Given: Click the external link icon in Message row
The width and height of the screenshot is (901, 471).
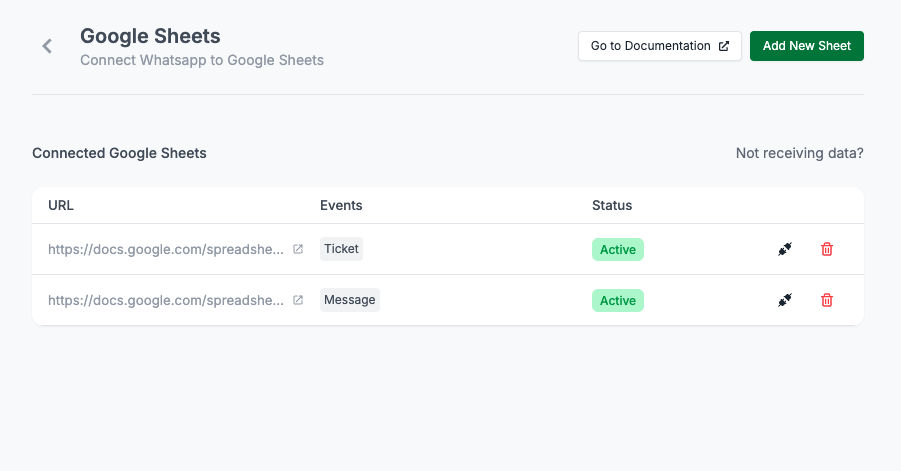Looking at the screenshot, I should 298,300.
